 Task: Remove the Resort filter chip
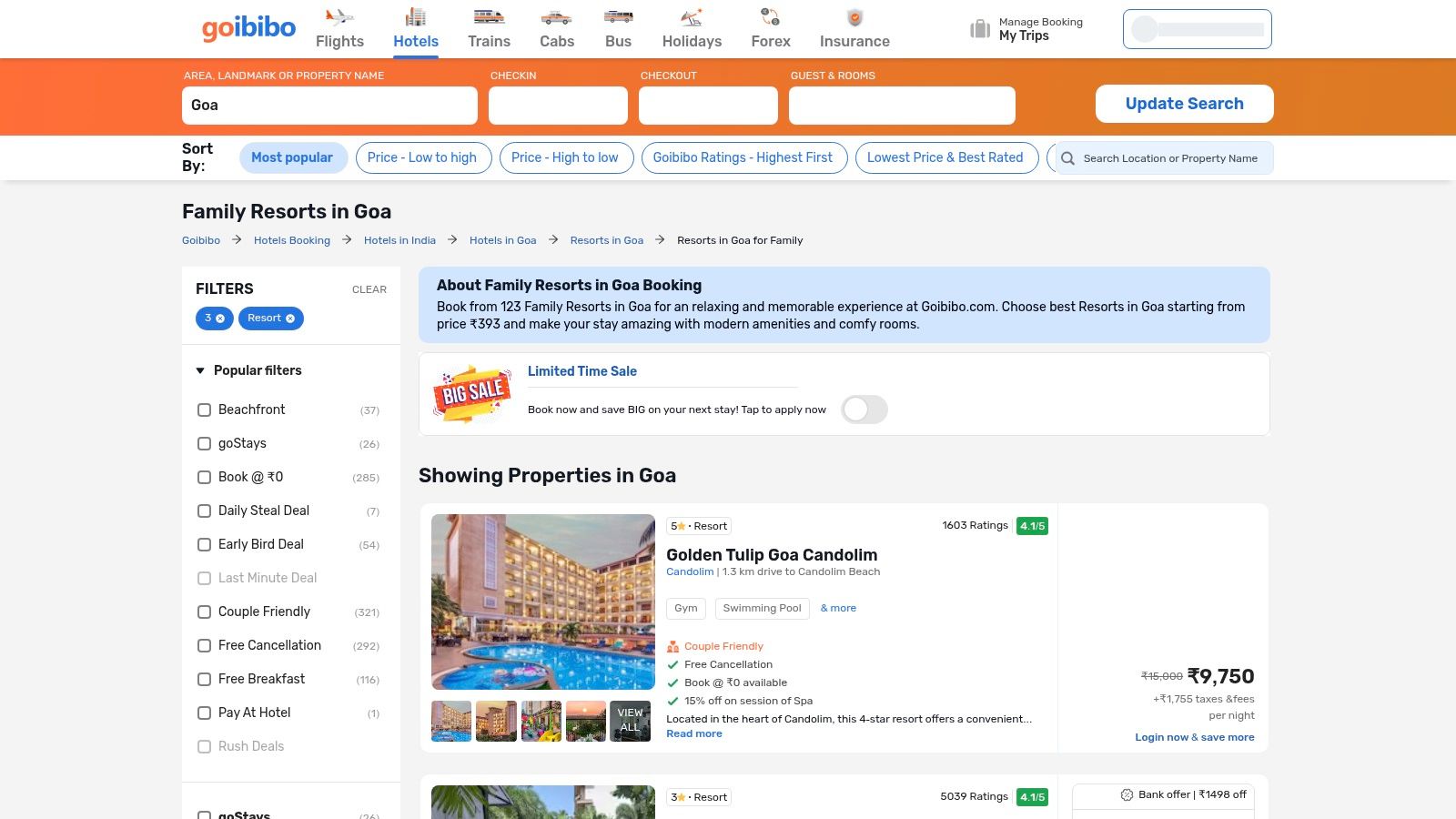click(x=290, y=318)
